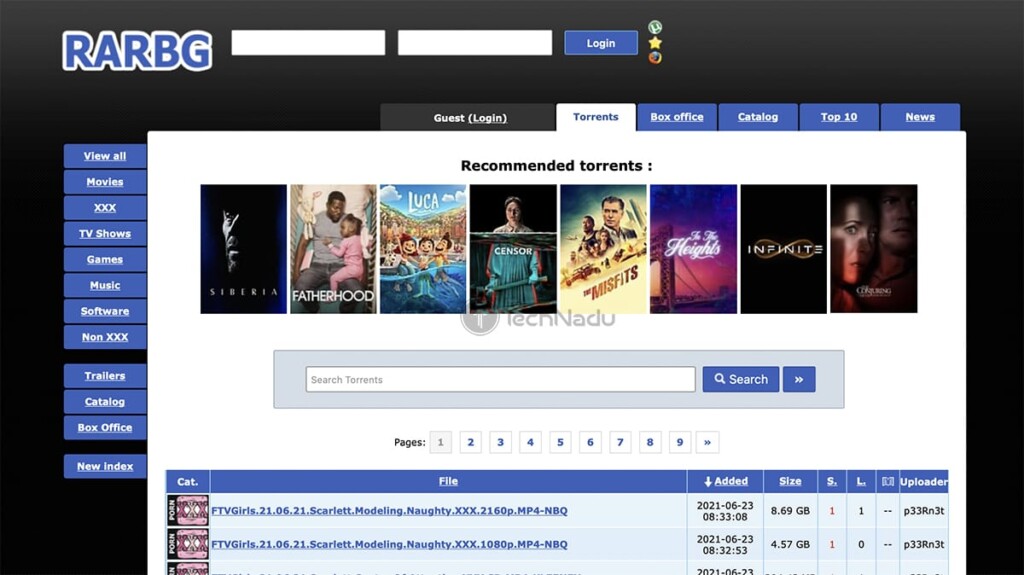Go to page 5

[560, 442]
